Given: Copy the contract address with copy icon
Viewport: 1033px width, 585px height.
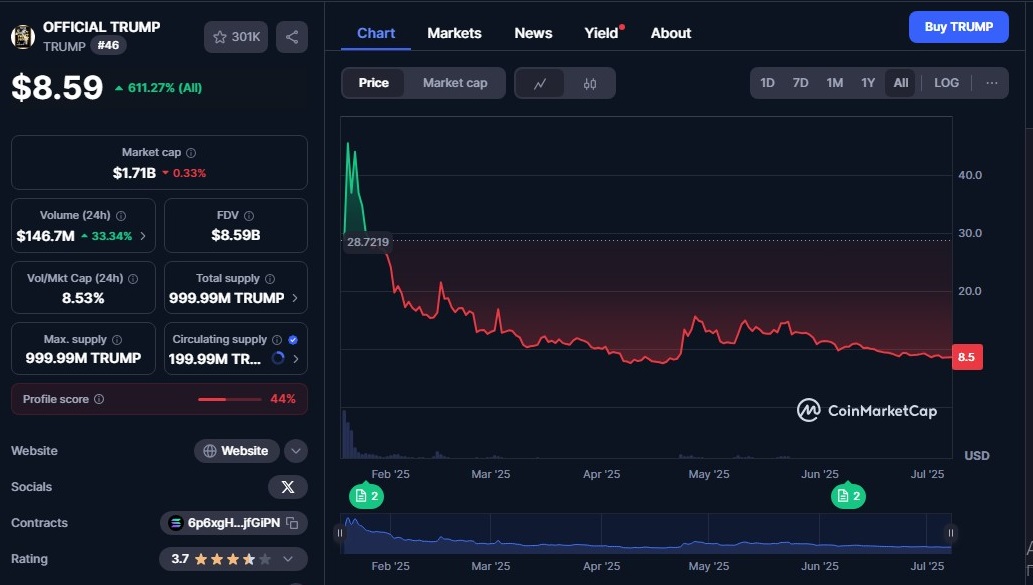Looking at the screenshot, I should 293,523.
